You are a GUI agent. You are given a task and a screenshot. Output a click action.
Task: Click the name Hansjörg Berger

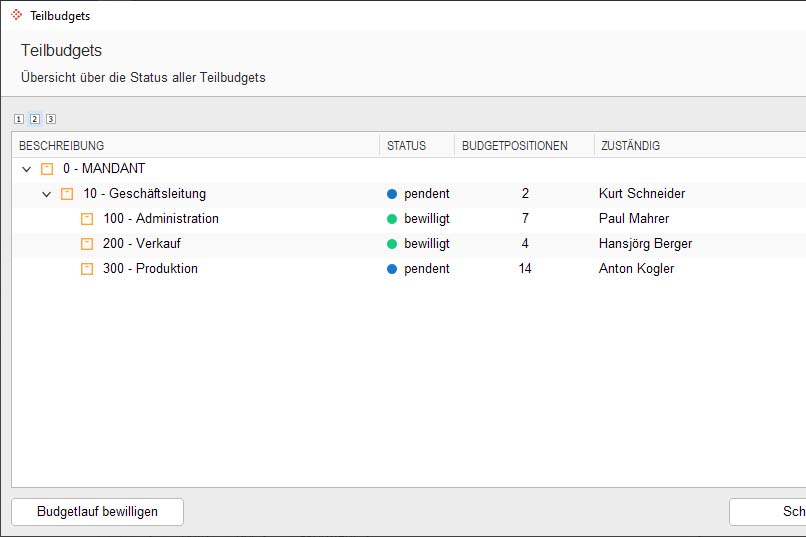point(645,244)
